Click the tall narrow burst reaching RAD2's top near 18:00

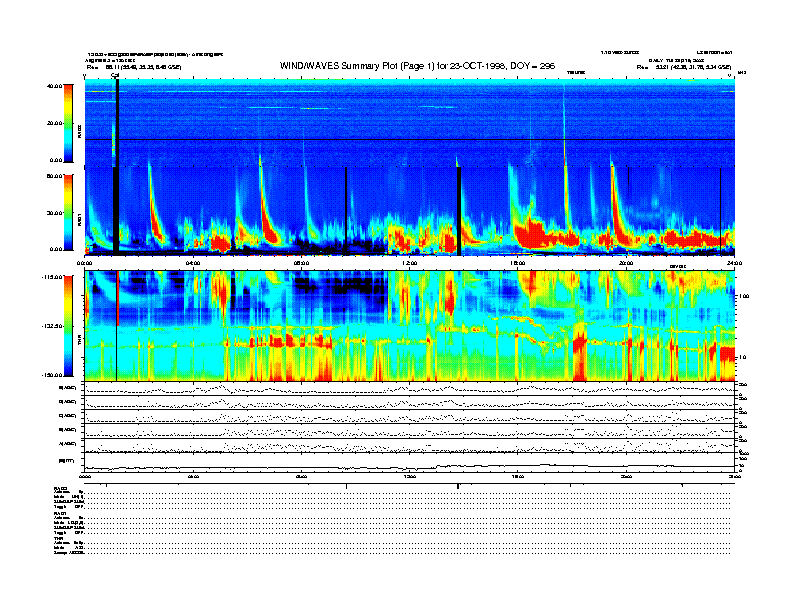(564, 124)
